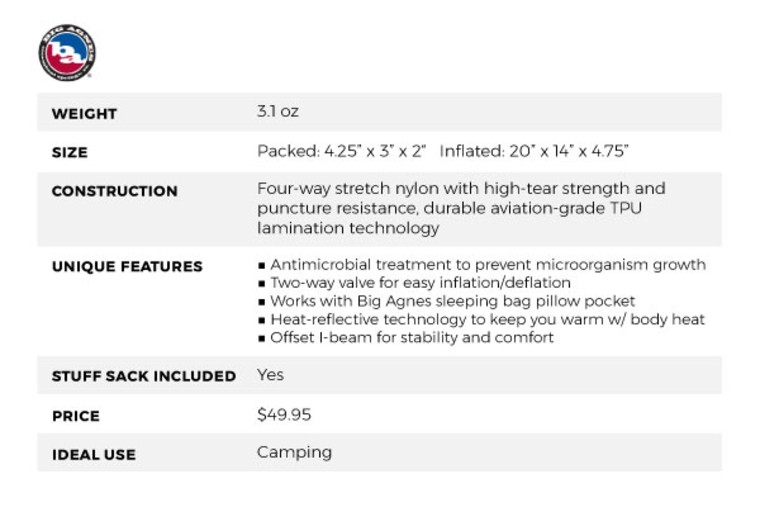
Task: Click the IDEAL USE row label
Action: [x=93, y=454]
